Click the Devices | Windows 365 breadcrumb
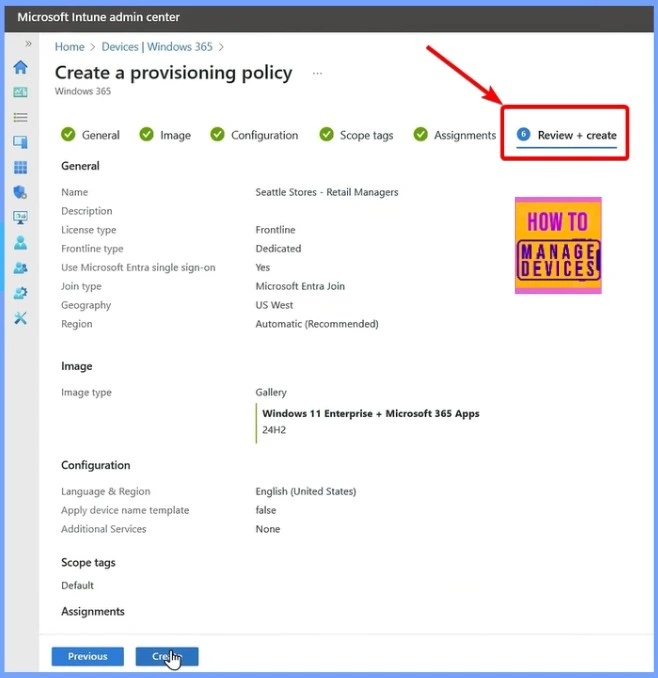 pos(157,47)
